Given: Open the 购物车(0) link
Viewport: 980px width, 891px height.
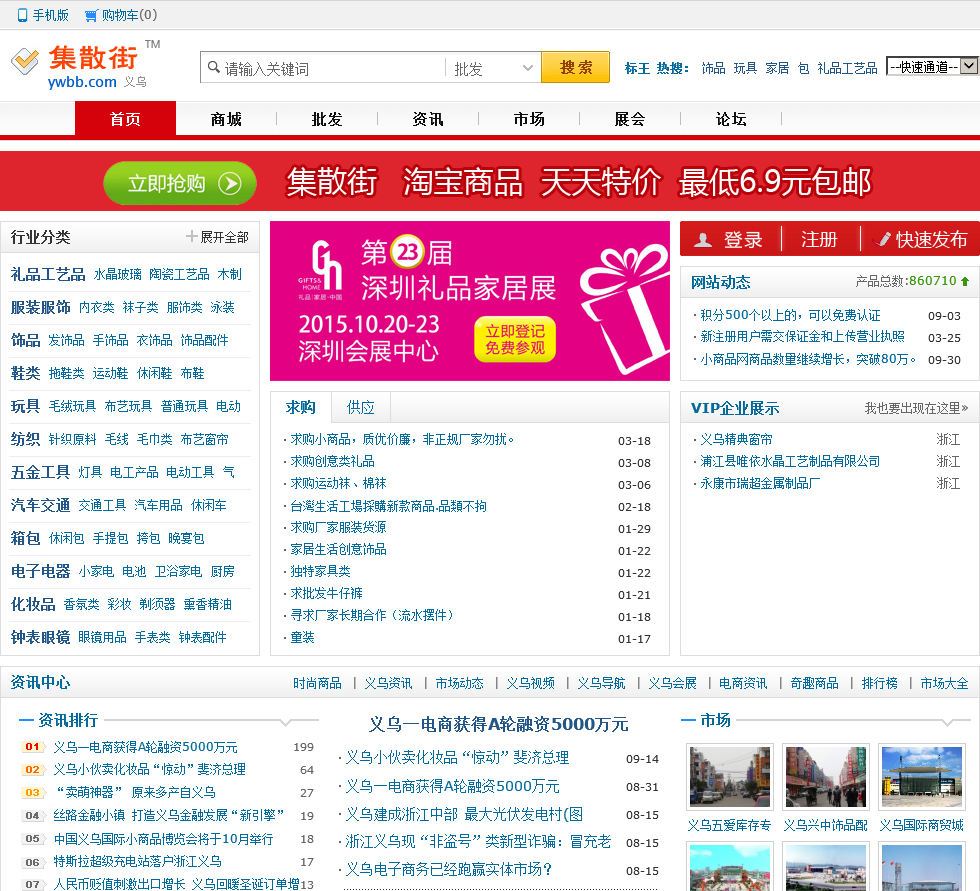Looking at the screenshot, I should click(129, 15).
